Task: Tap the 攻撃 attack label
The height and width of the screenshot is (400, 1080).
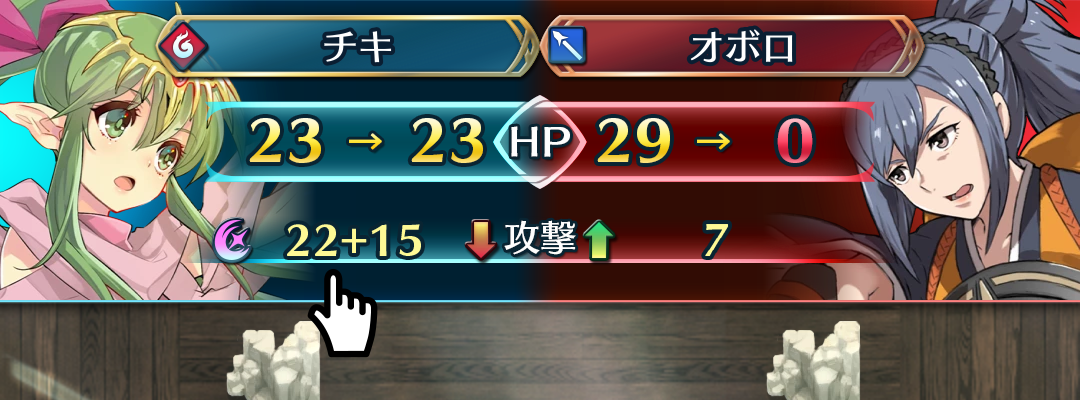Action: [x=539, y=240]
